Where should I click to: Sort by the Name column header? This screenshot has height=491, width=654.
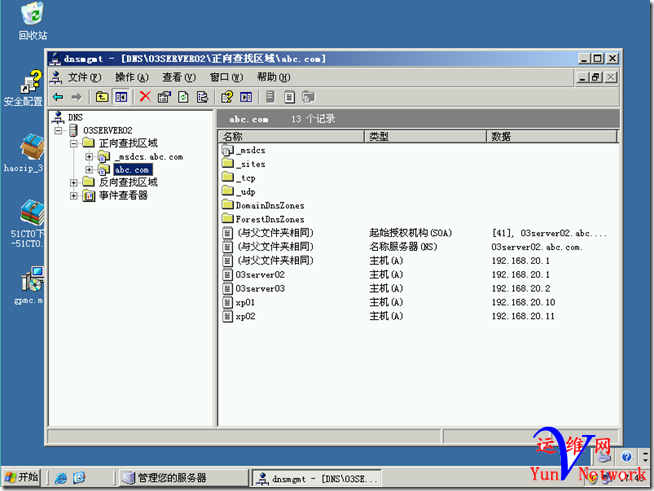click(291, 136)
